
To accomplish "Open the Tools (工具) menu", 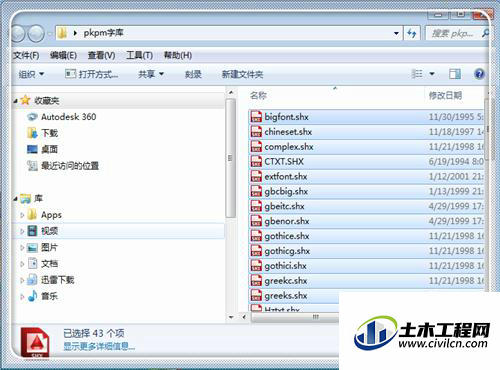I will click(x=139, y=55).
